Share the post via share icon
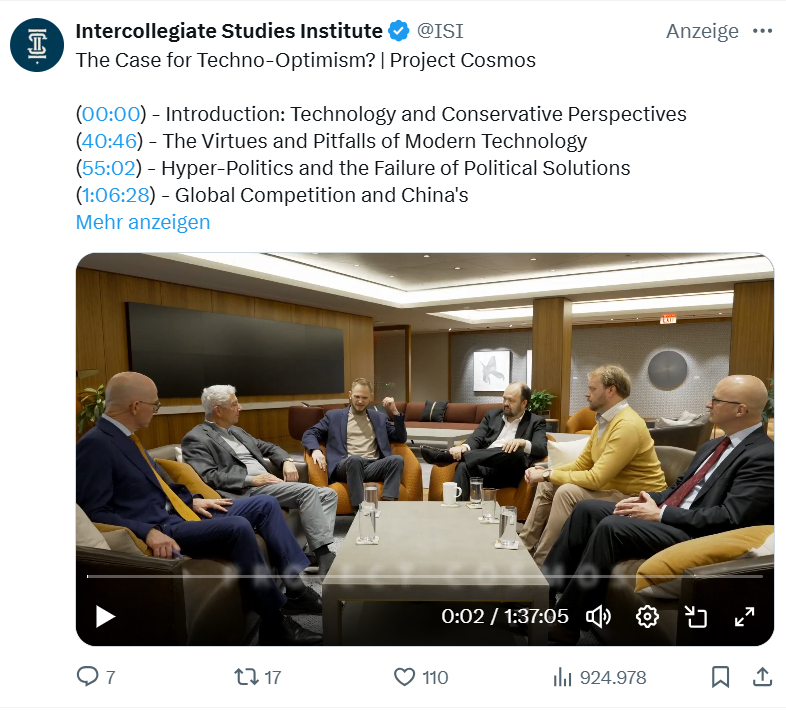 [761, 677]
